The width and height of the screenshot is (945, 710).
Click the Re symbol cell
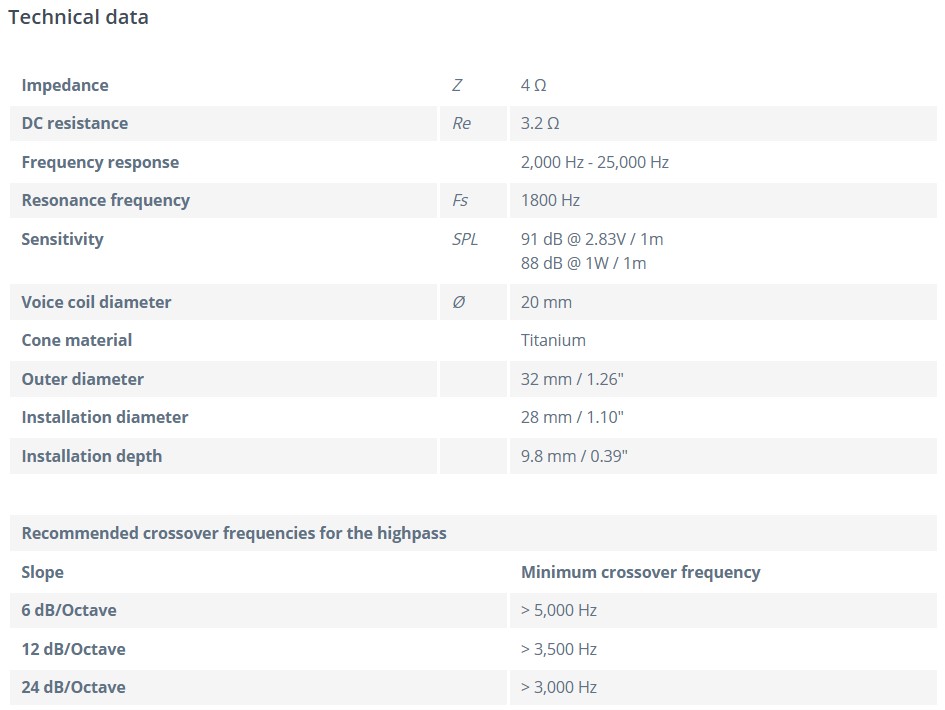(461, 123)
